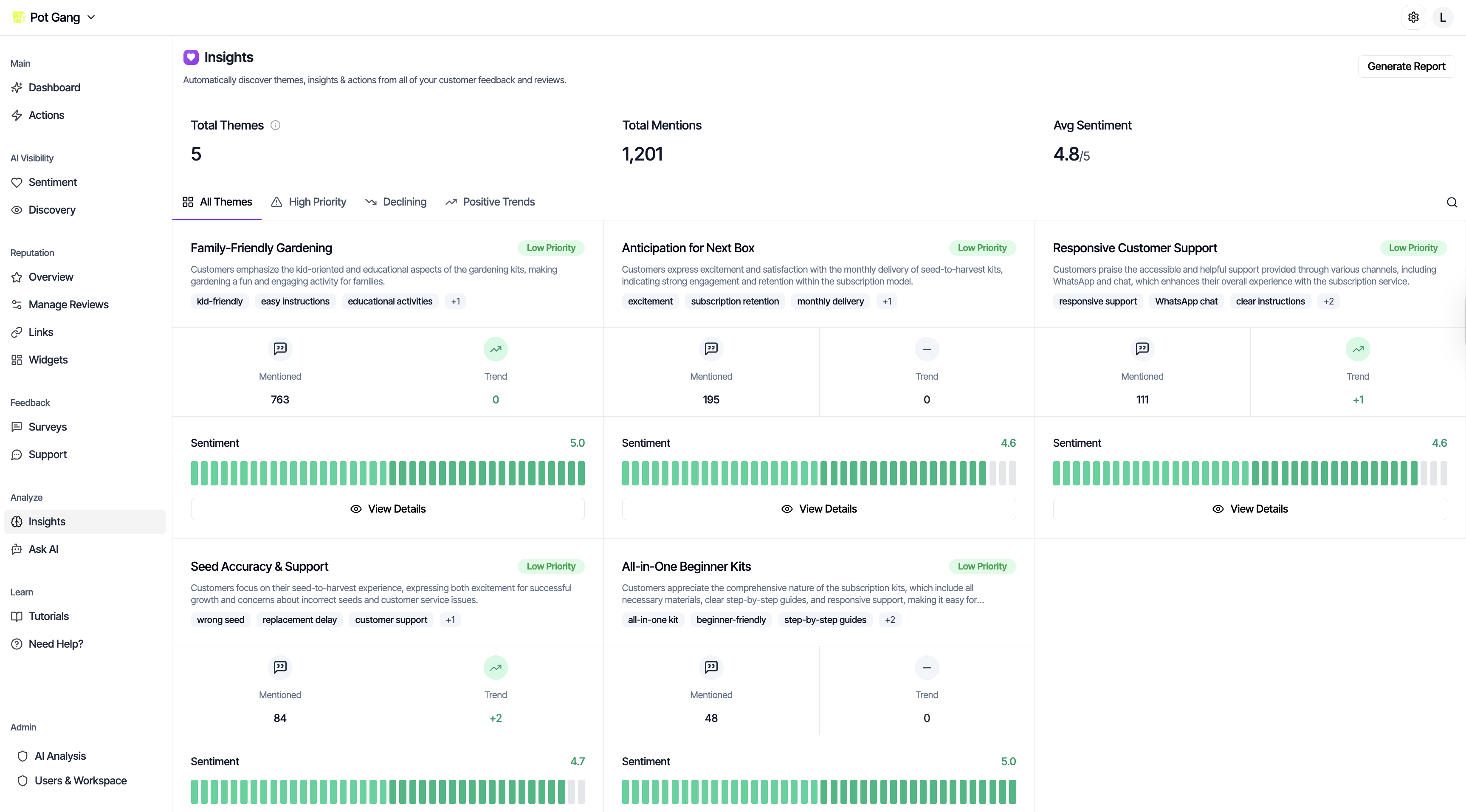Open the Actions page from sidebar

click(x=47, y=114)
